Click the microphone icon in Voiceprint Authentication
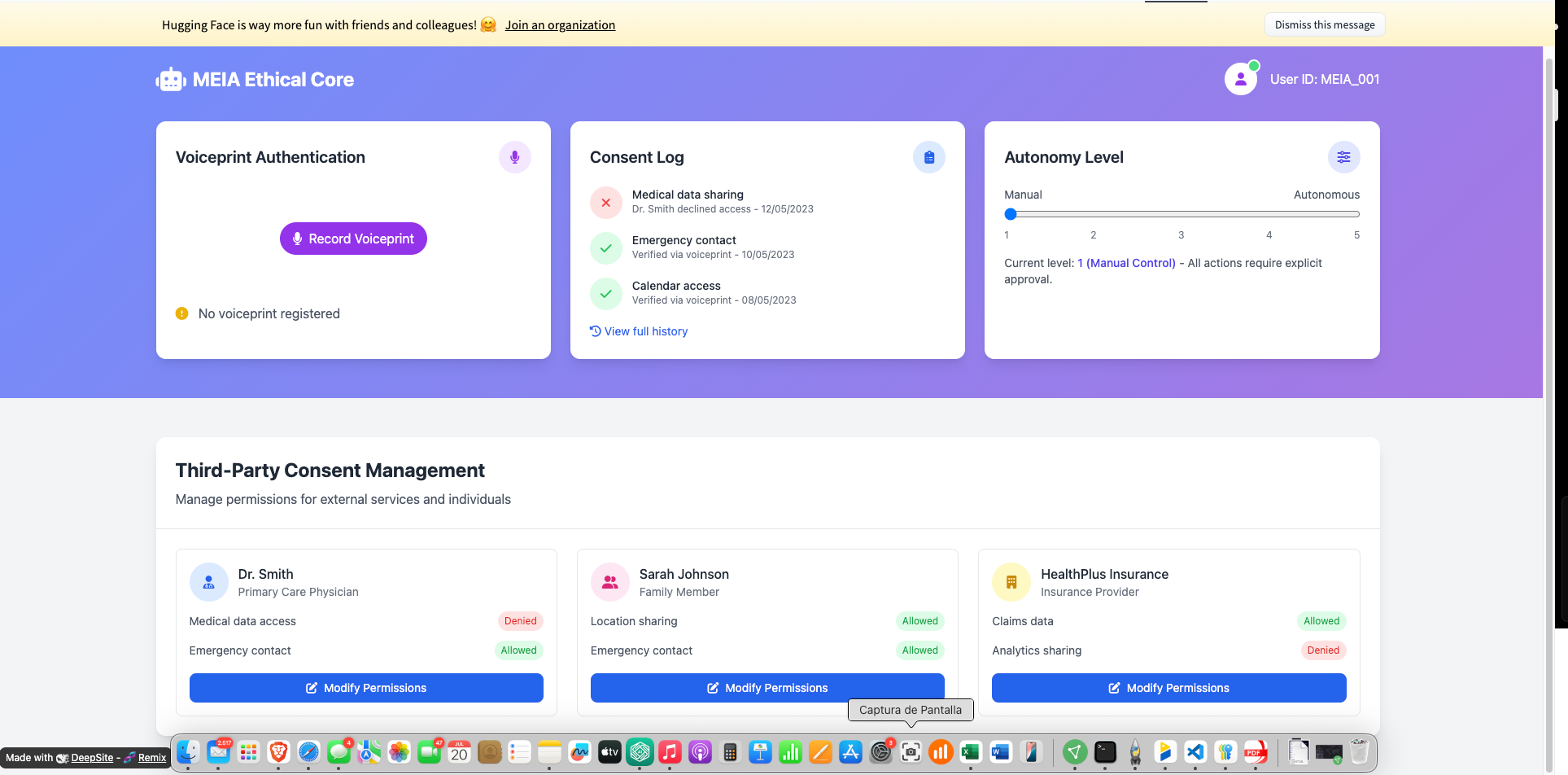The image size is (1568, 775). 514,157
